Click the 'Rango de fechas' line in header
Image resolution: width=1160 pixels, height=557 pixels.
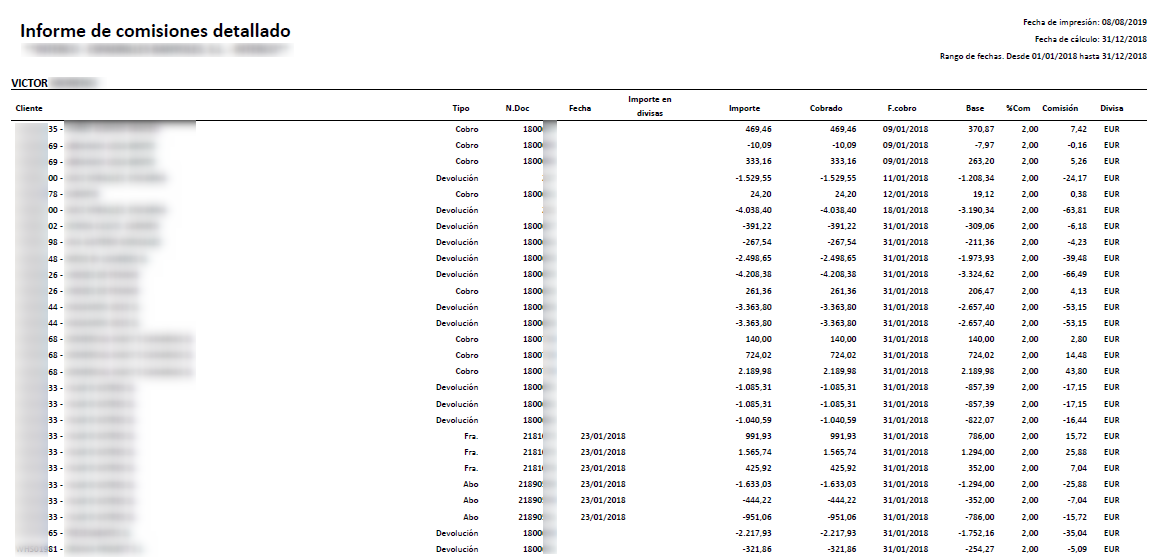[1043, 56]
